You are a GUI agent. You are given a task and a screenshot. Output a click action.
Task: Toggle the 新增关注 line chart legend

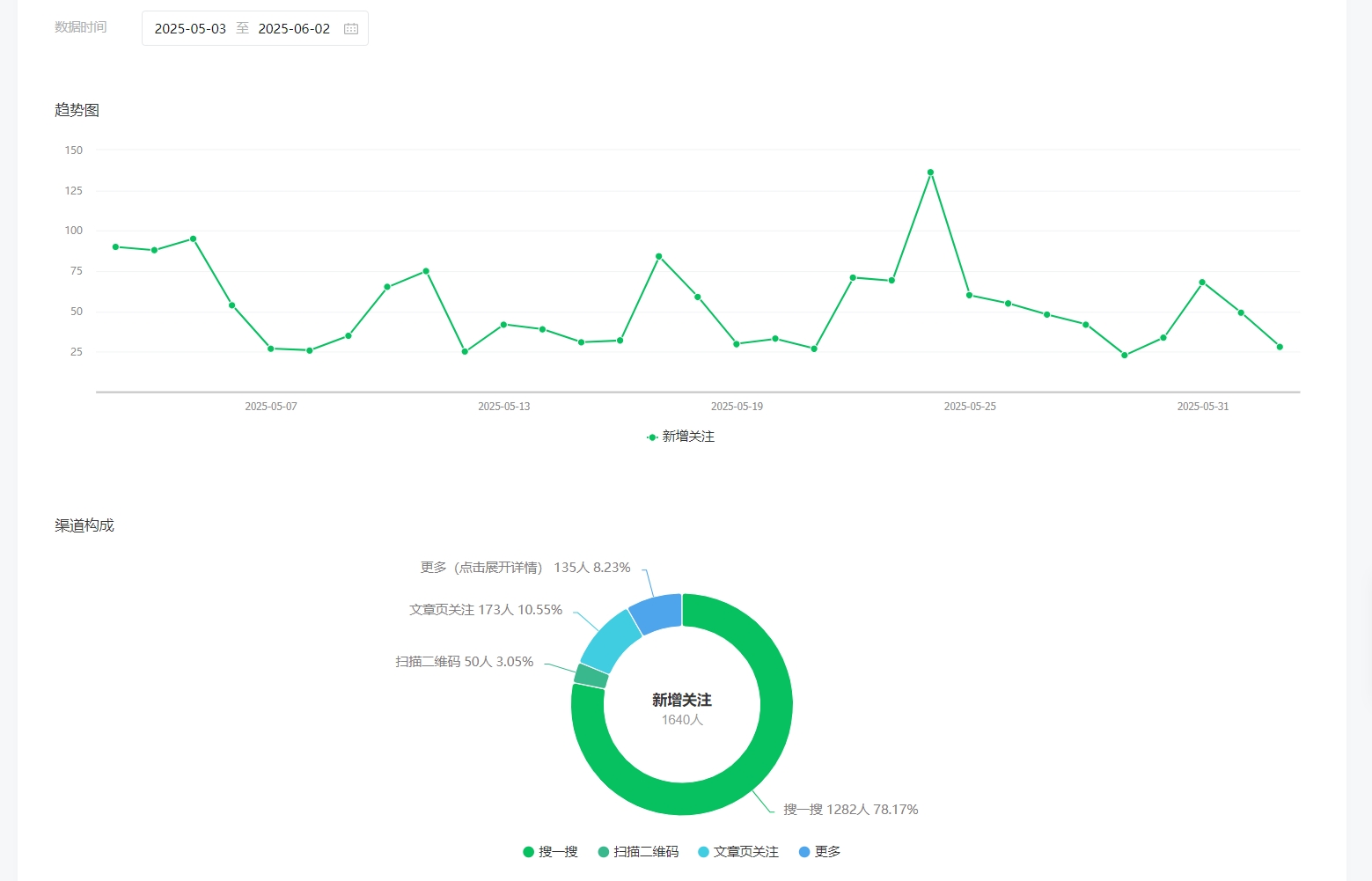pyautogui.click(x=680, y=437)
